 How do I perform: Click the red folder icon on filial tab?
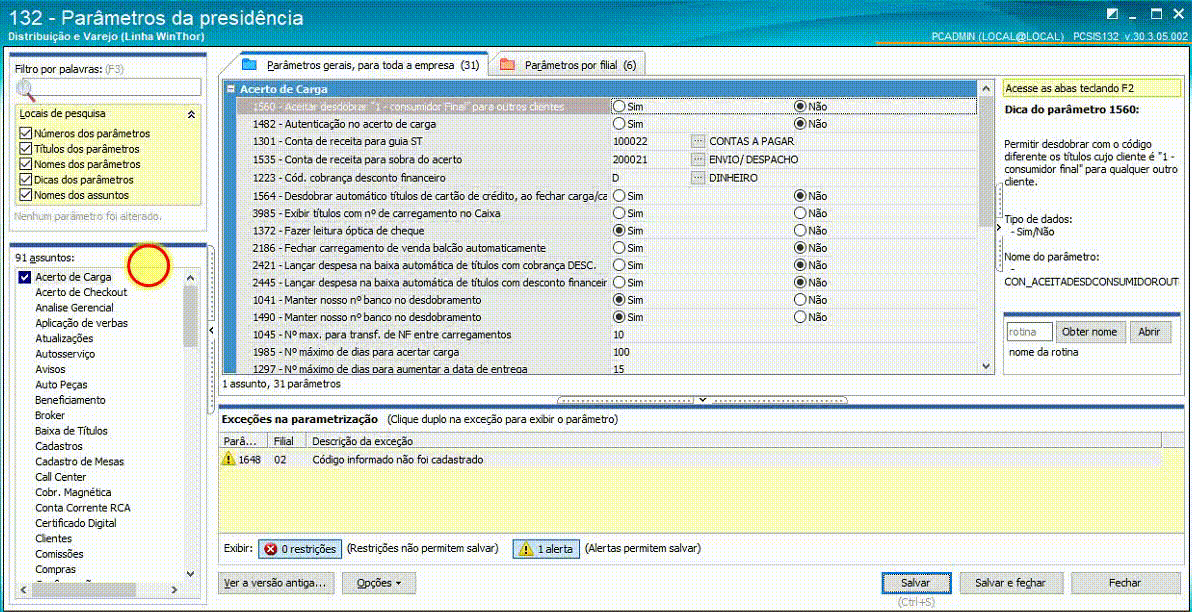pos(507,65)
